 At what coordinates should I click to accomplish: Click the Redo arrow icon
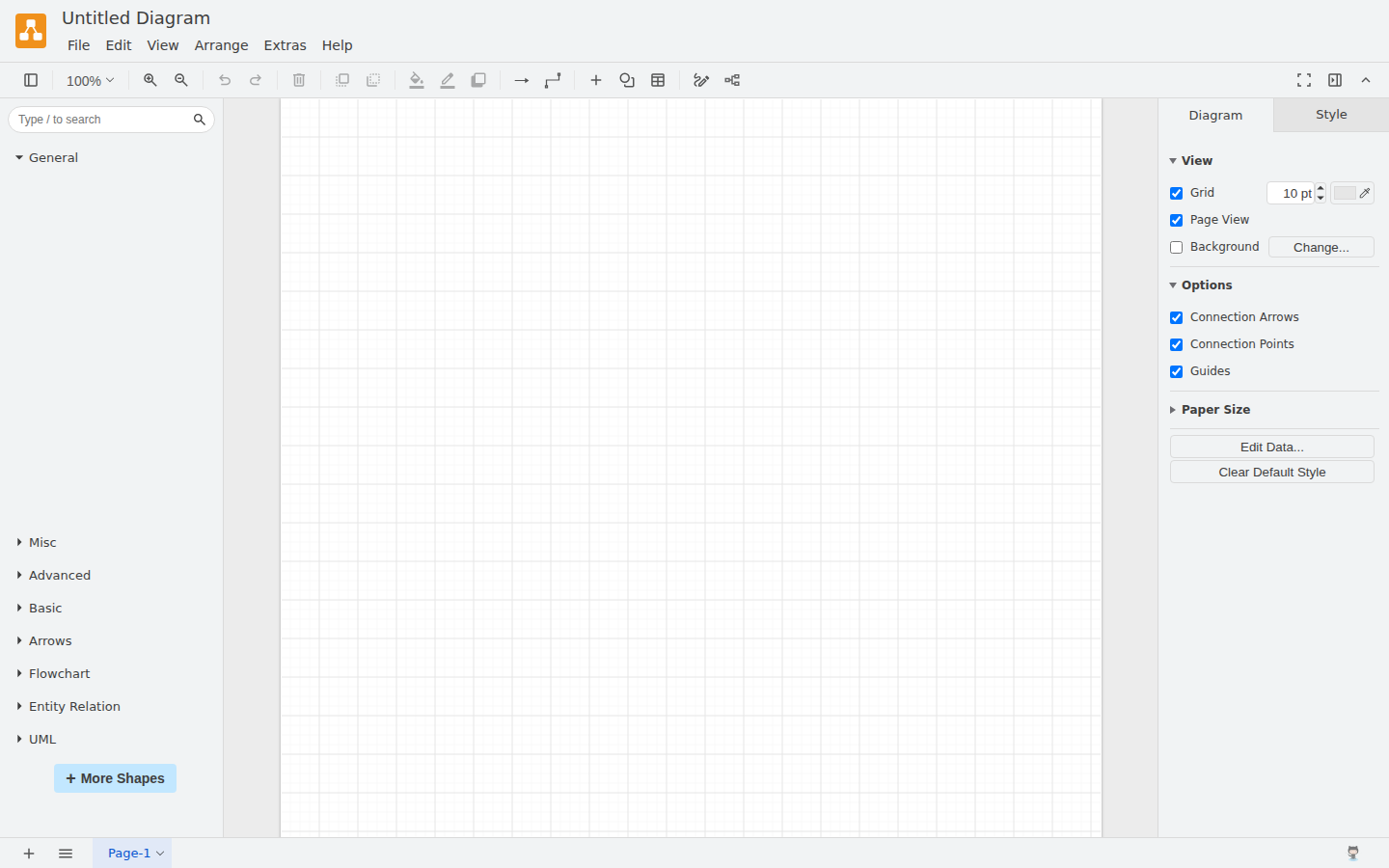coord(256,80)
